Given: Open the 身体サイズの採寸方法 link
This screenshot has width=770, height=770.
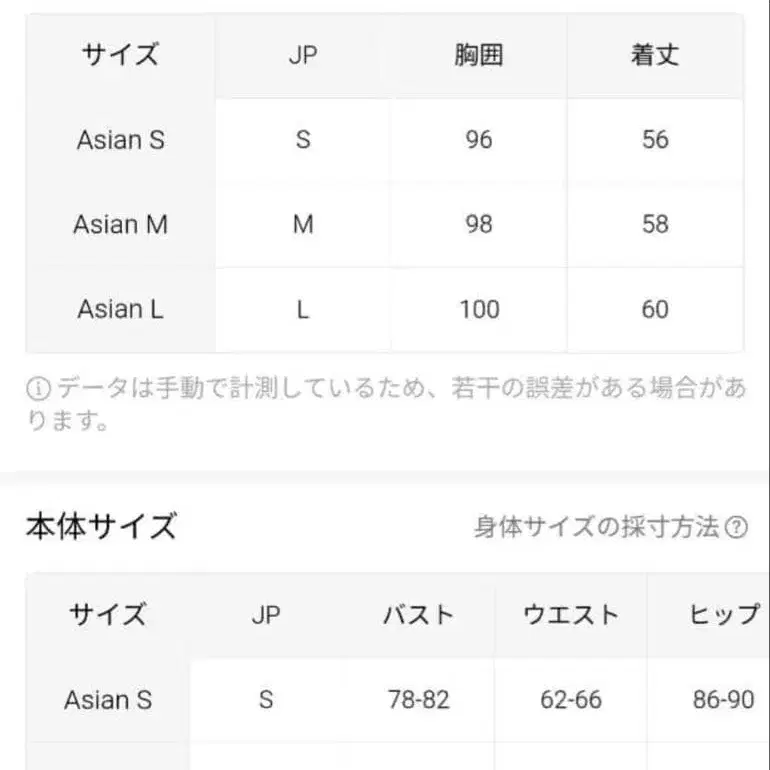Looking at the screenshot, I should [597, 527].
